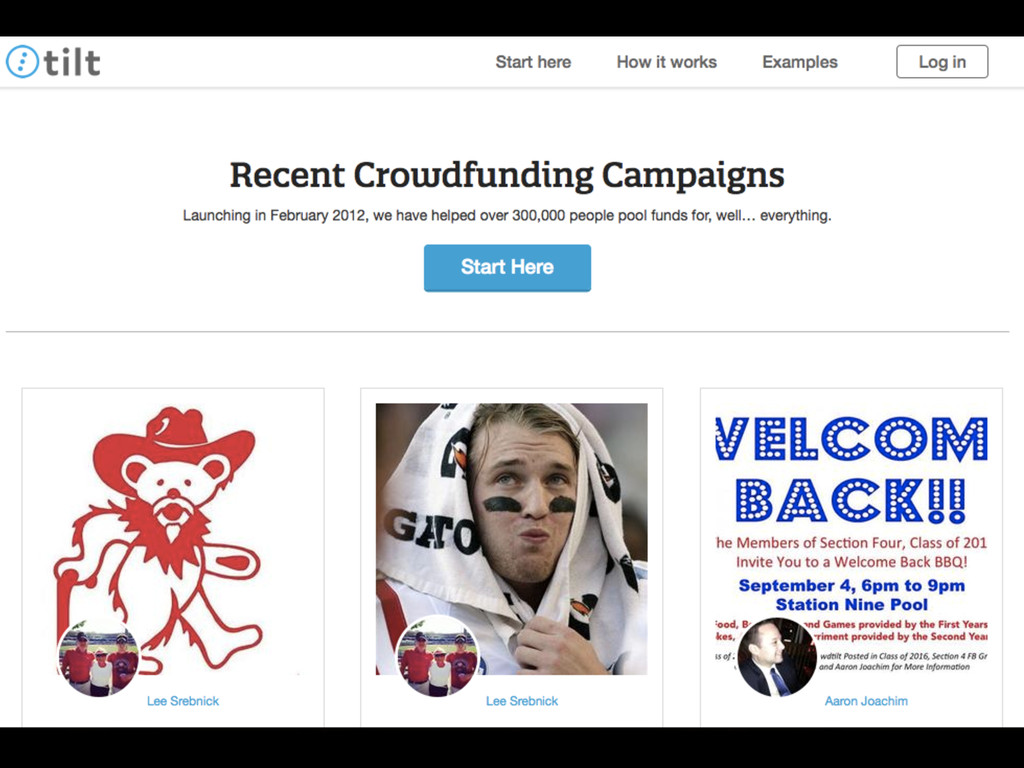Image resolution: width=1024 pixels, height=768 pixels.
Task: Open the Aaron Joachim profile link
Action: (x=866, y=701)
